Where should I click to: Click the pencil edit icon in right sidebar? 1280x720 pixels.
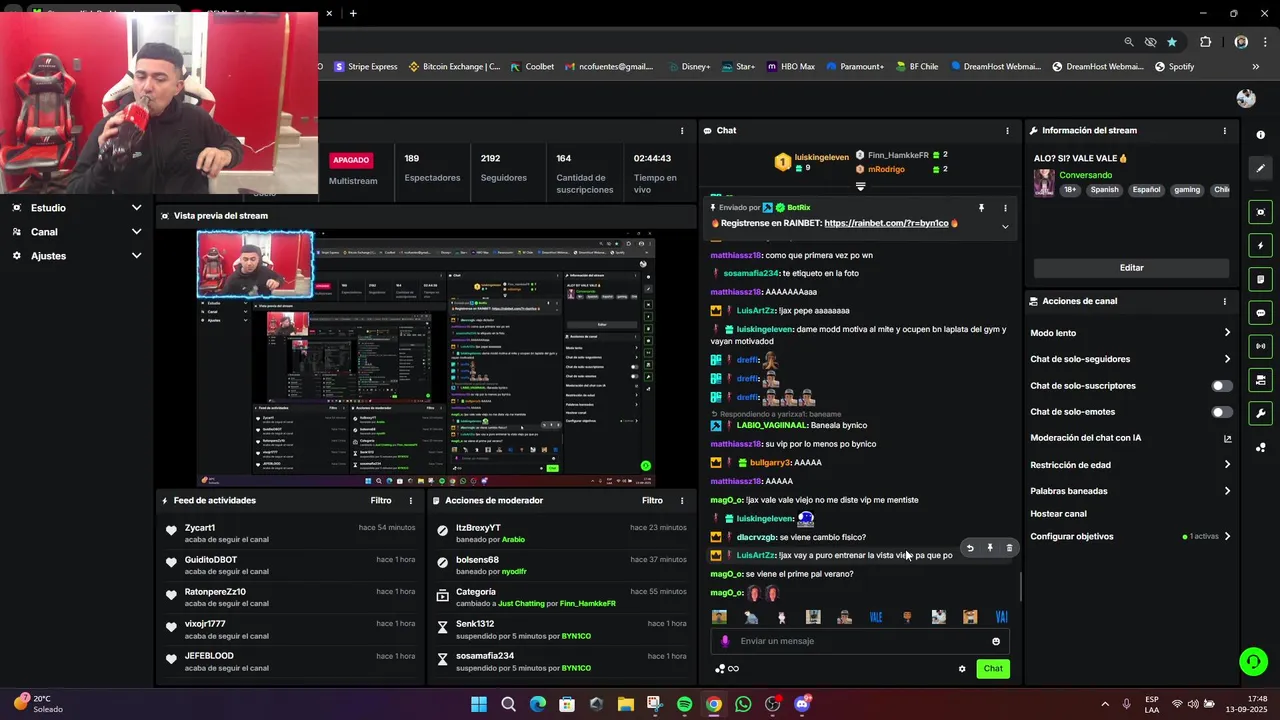tap(1260, 169)
